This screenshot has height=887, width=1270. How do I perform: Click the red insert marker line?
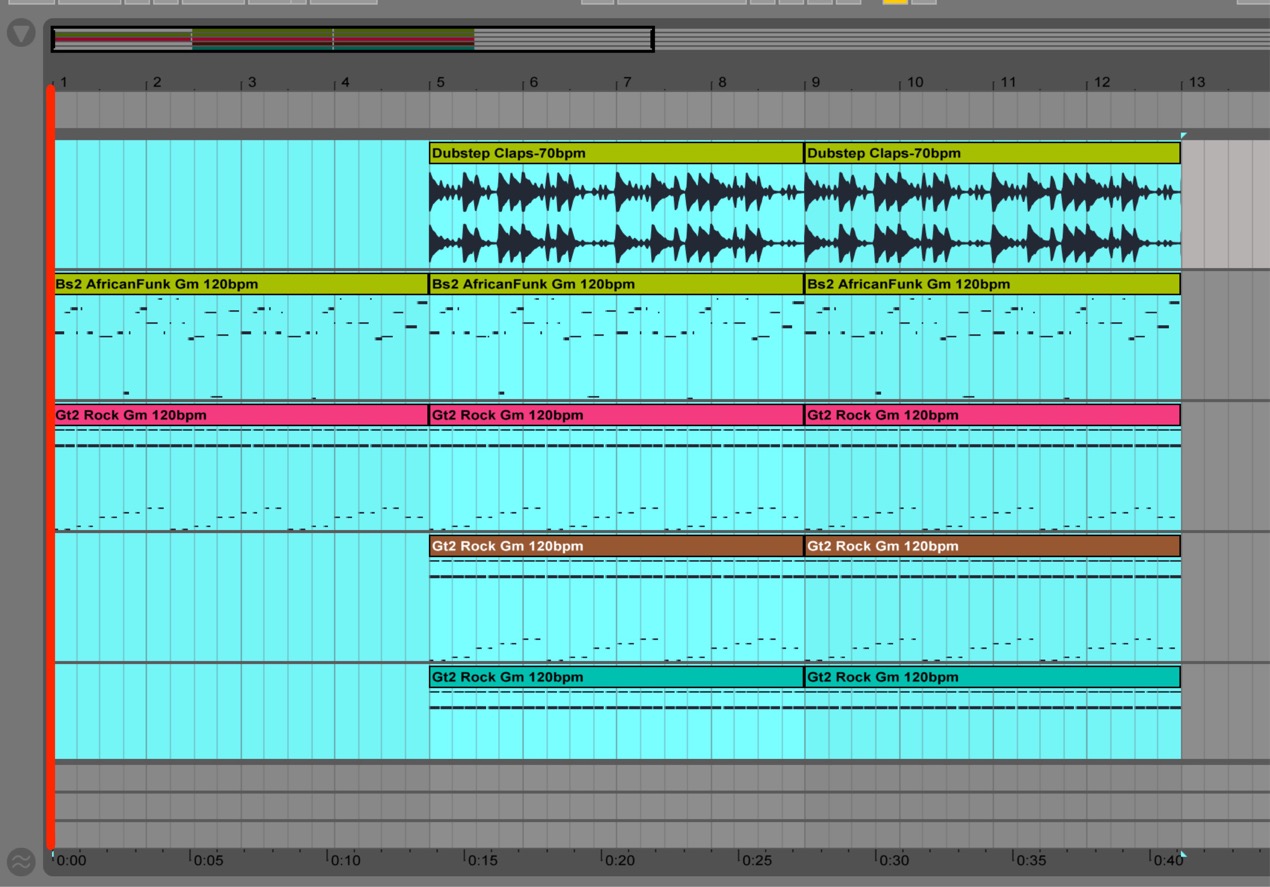click(50, 468)
